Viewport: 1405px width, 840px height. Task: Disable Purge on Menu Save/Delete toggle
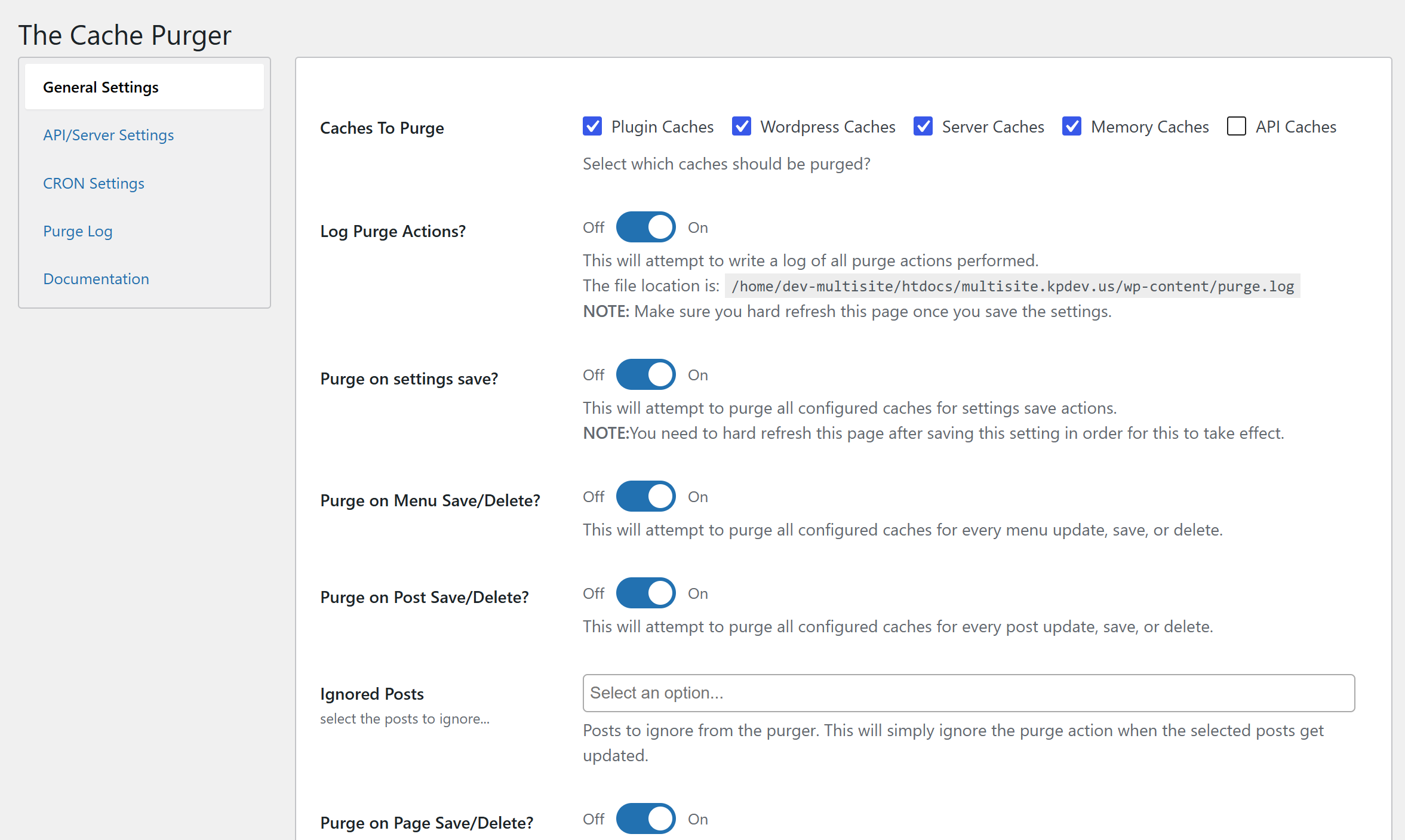point(645,497)
